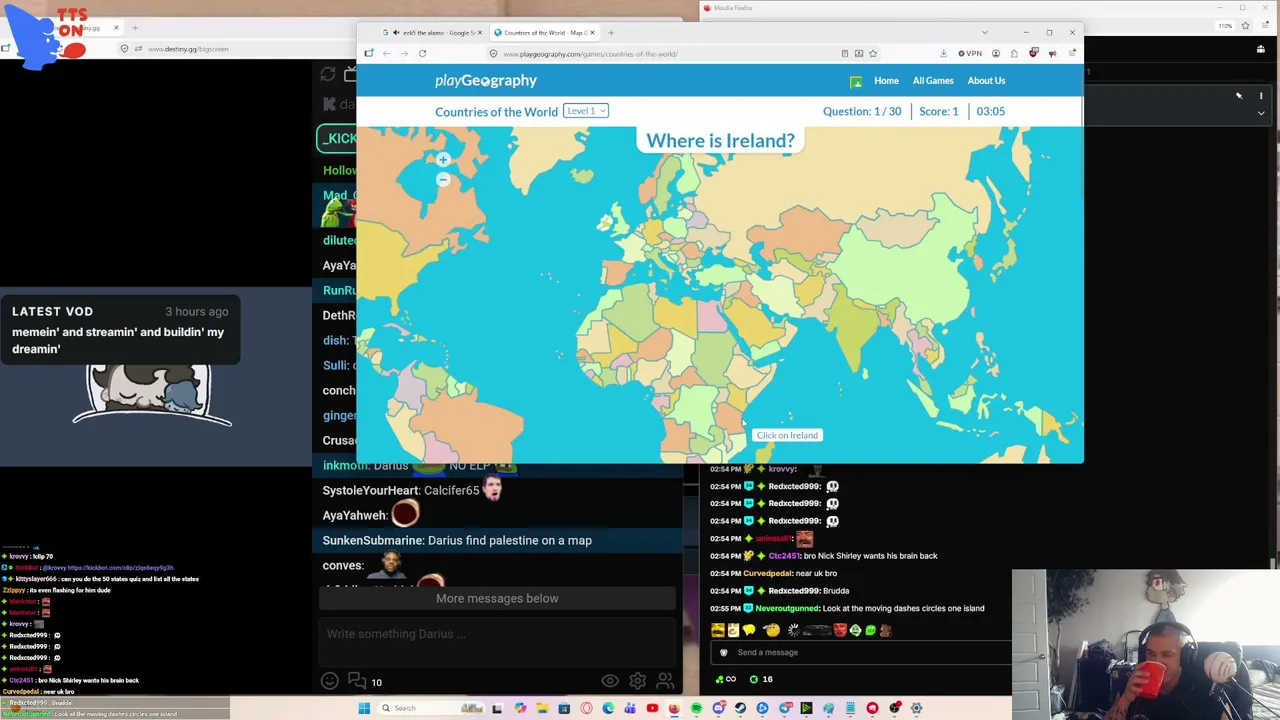The image size is (1280, 720).
Task: Zoom in on the world map
Action: [443, 160]
